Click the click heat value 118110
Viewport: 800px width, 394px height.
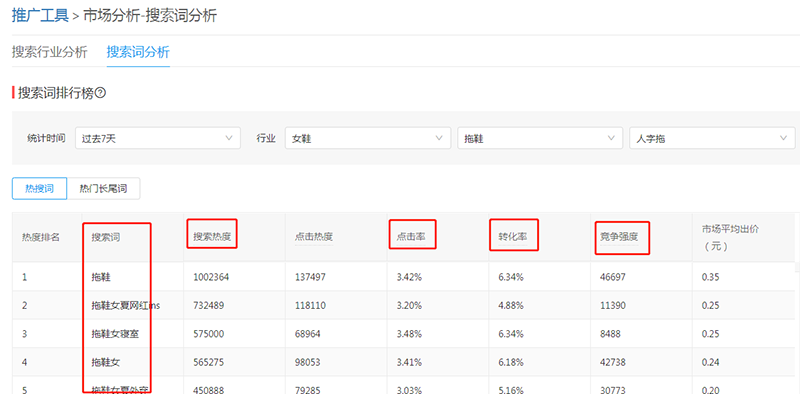pos(310,306)
